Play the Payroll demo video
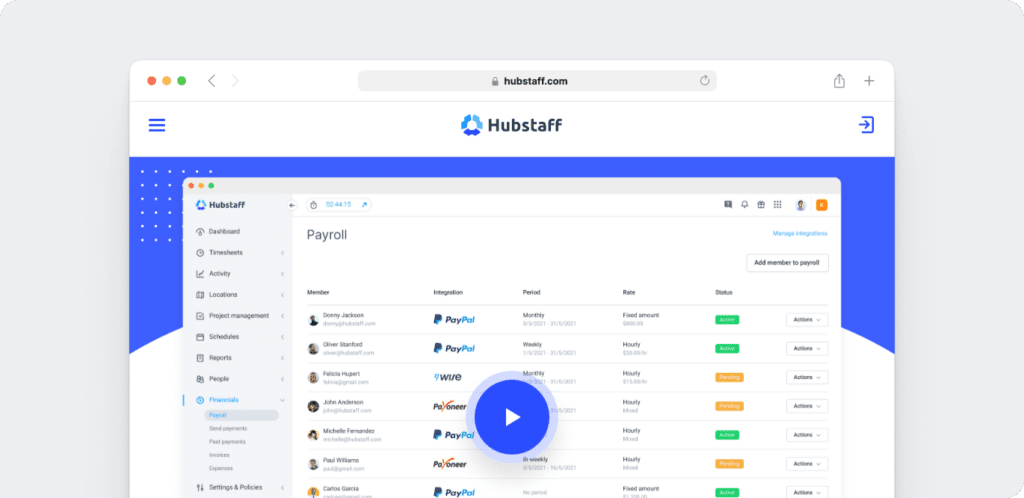Viewport: 1024px width, 498px height. (511, 417)
